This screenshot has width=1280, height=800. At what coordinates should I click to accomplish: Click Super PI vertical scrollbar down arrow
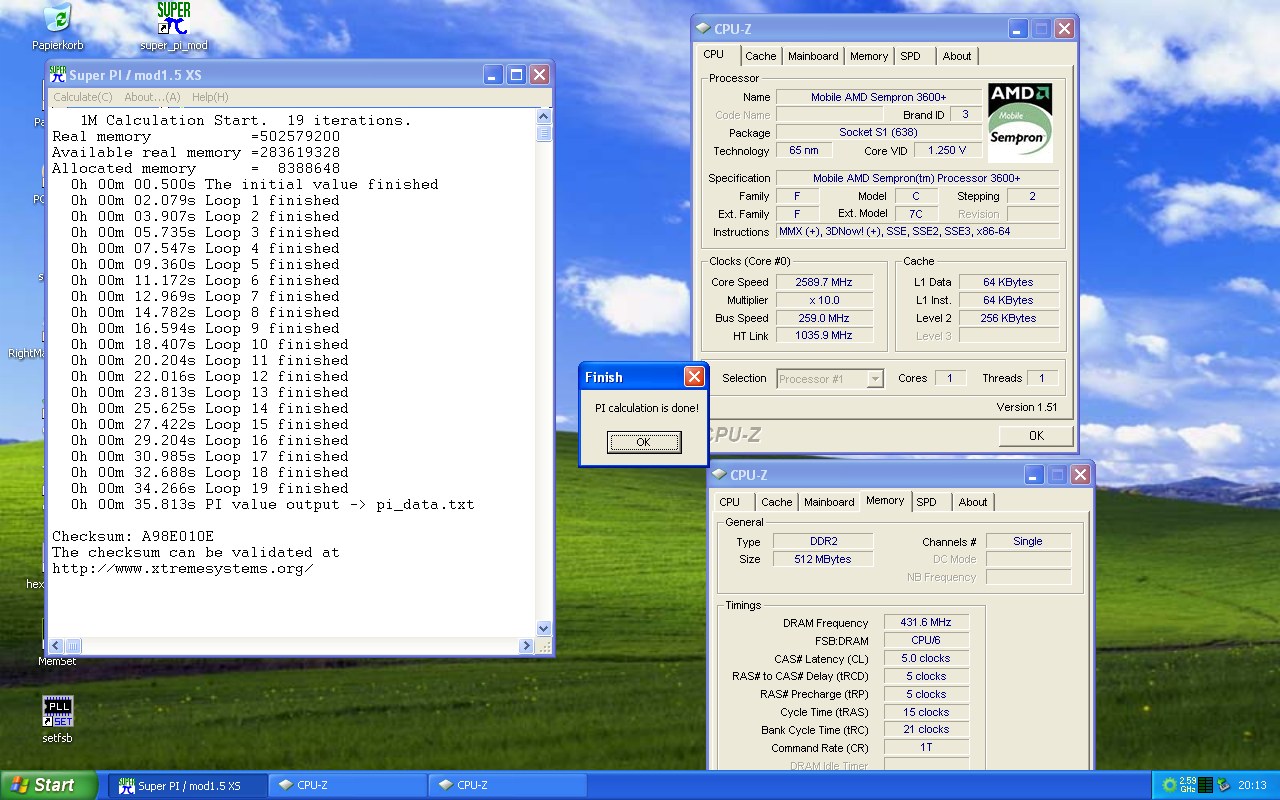point(544,629)
